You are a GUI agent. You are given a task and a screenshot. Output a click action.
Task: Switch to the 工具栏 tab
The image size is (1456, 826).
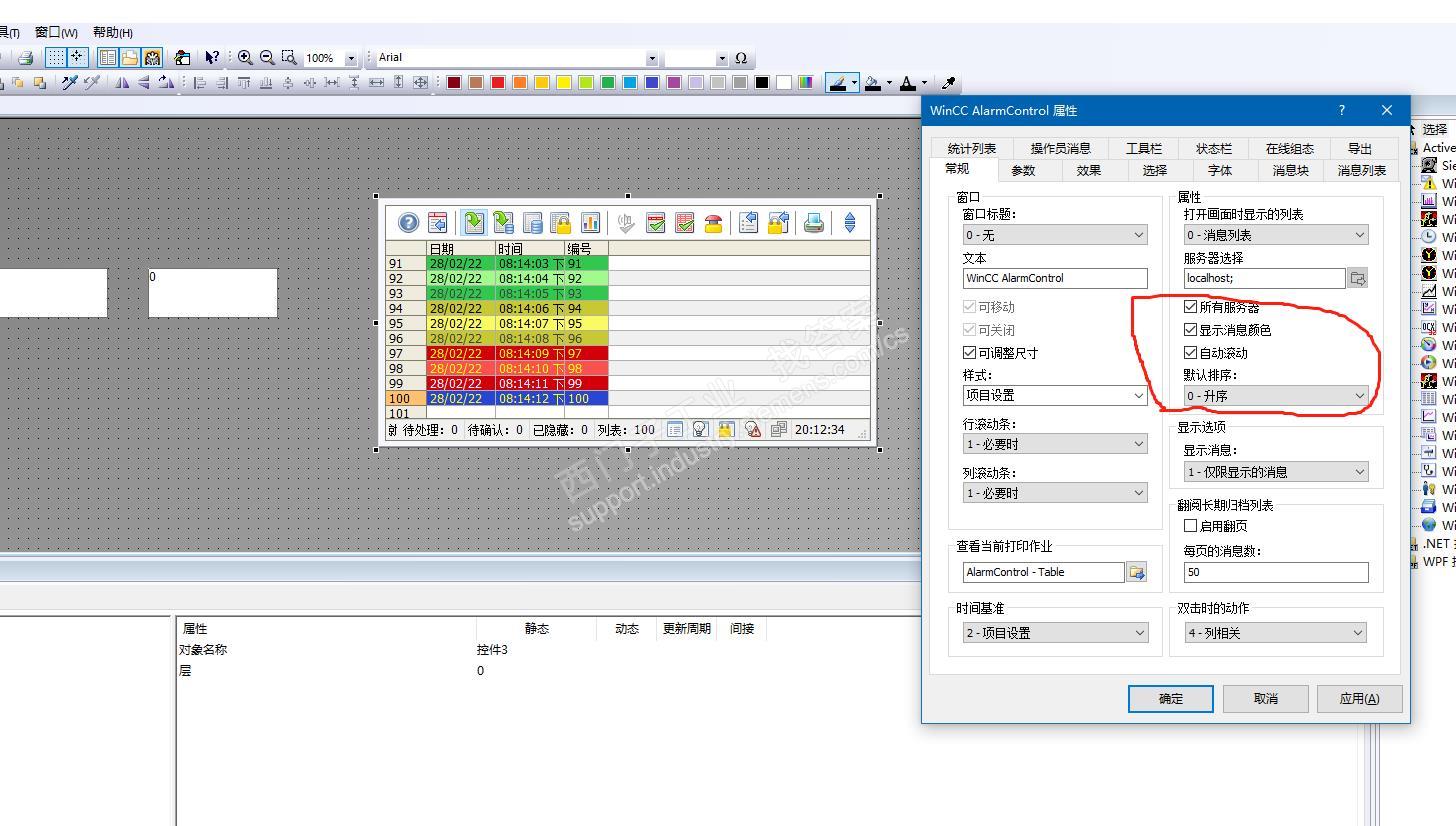[x=1144, y=148]
